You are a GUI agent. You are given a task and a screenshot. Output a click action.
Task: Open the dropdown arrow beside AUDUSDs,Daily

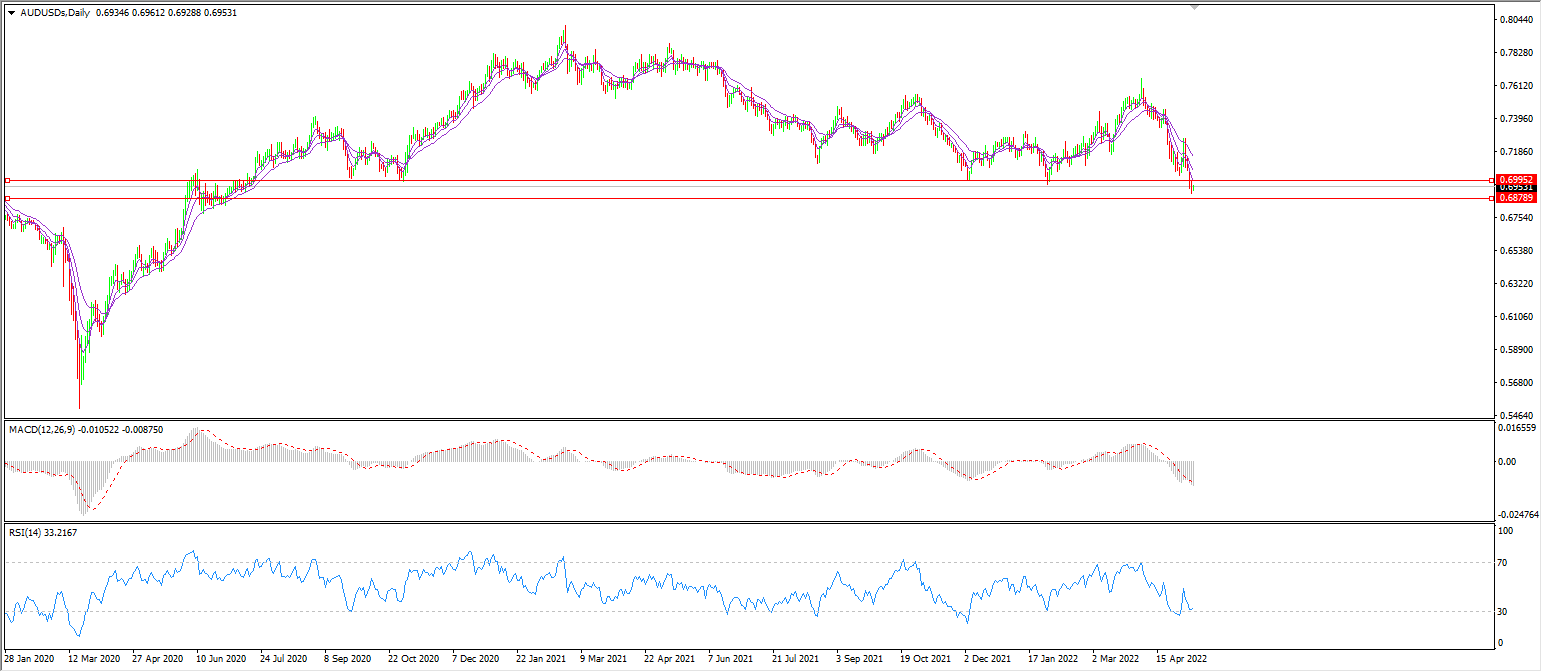pyautogui.click(x=11, y=12)
